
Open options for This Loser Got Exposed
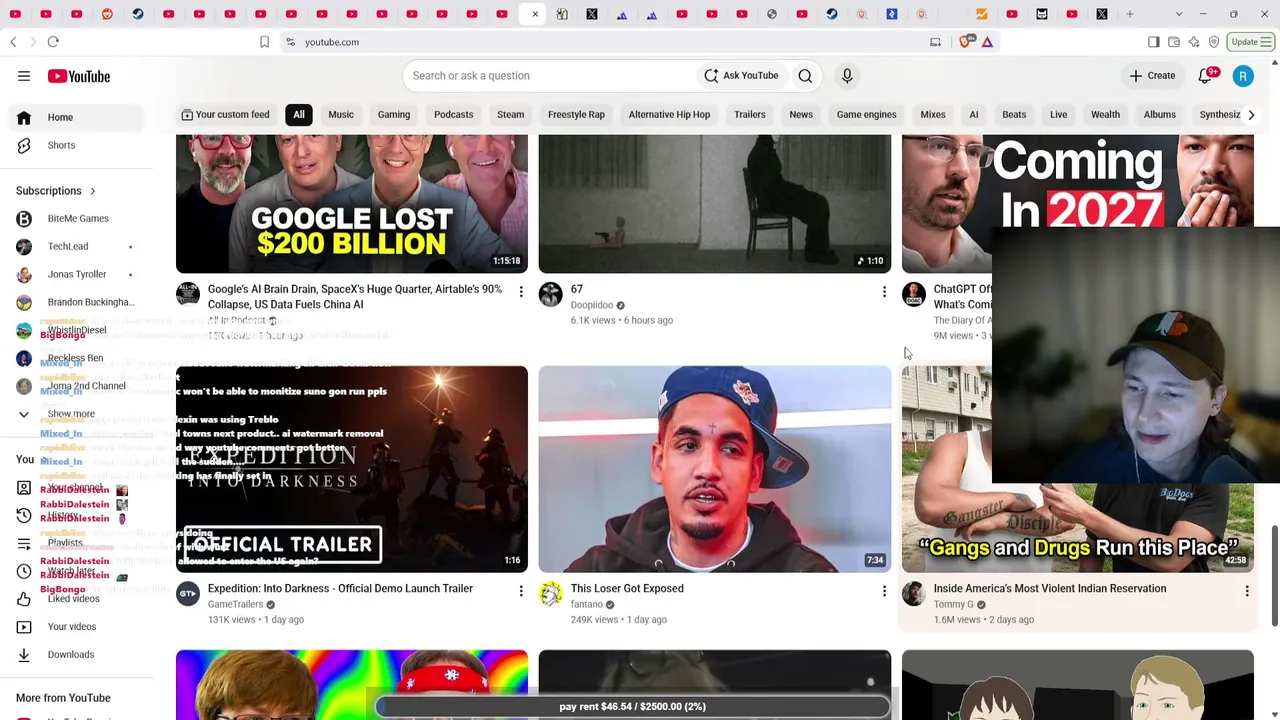click(884, 591)
